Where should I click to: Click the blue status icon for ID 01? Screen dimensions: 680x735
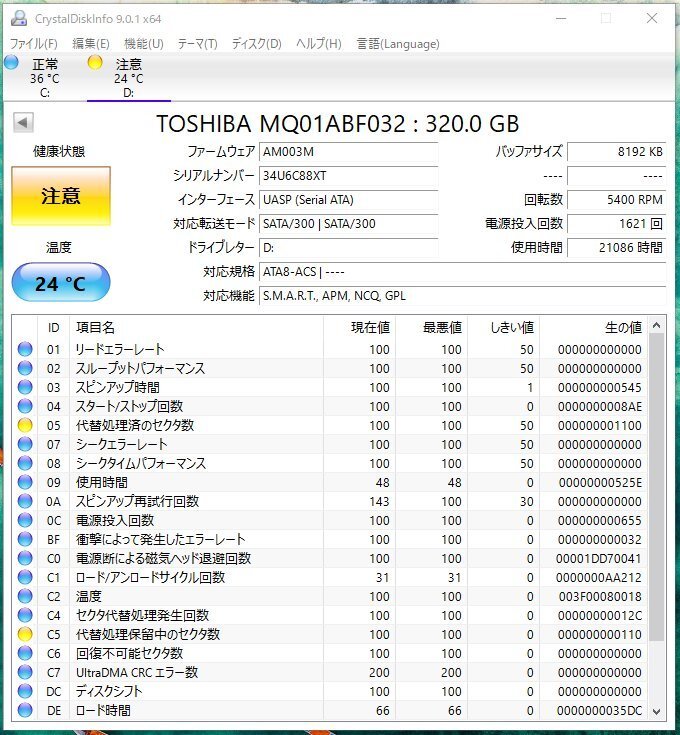[x=25, y=349]
